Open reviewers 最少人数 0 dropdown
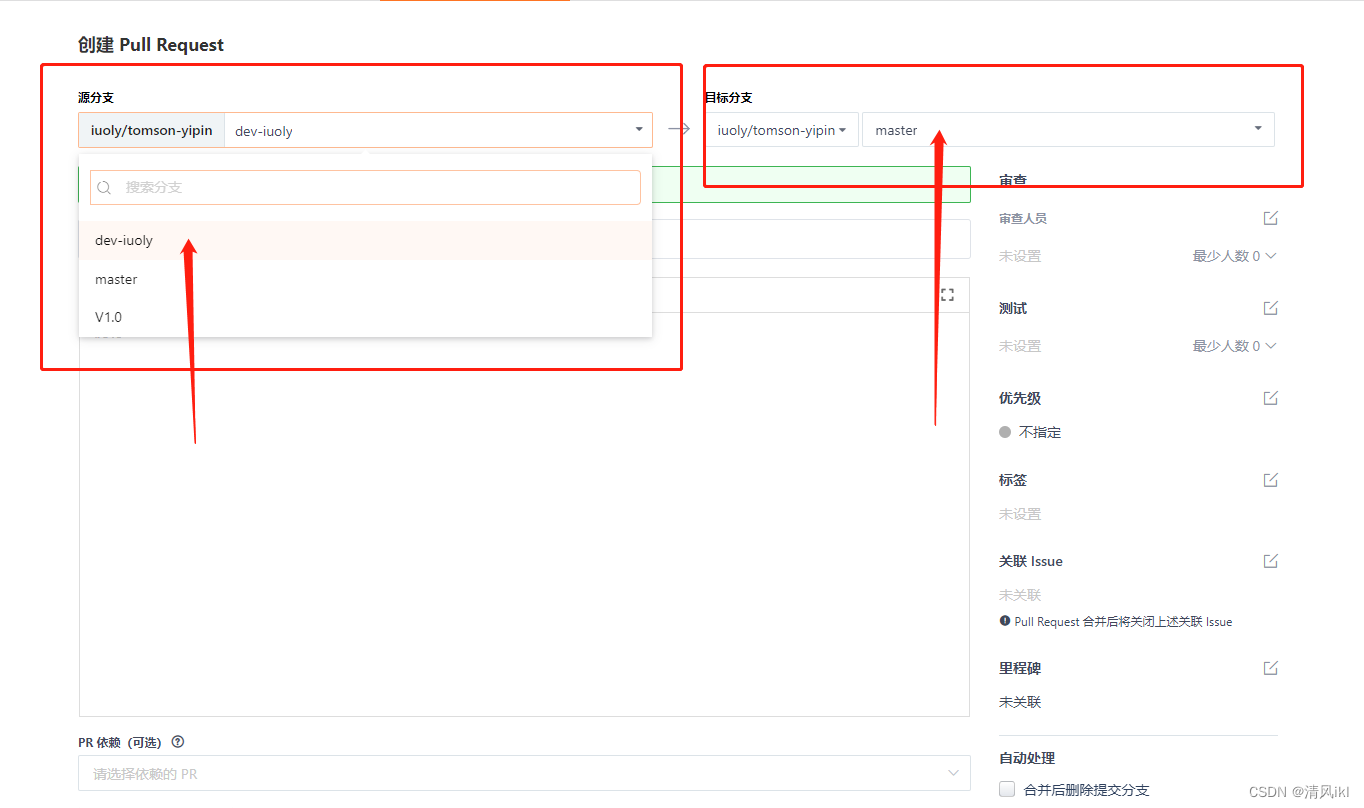The image size is (1364, 808). click(x=1234, y=256)
